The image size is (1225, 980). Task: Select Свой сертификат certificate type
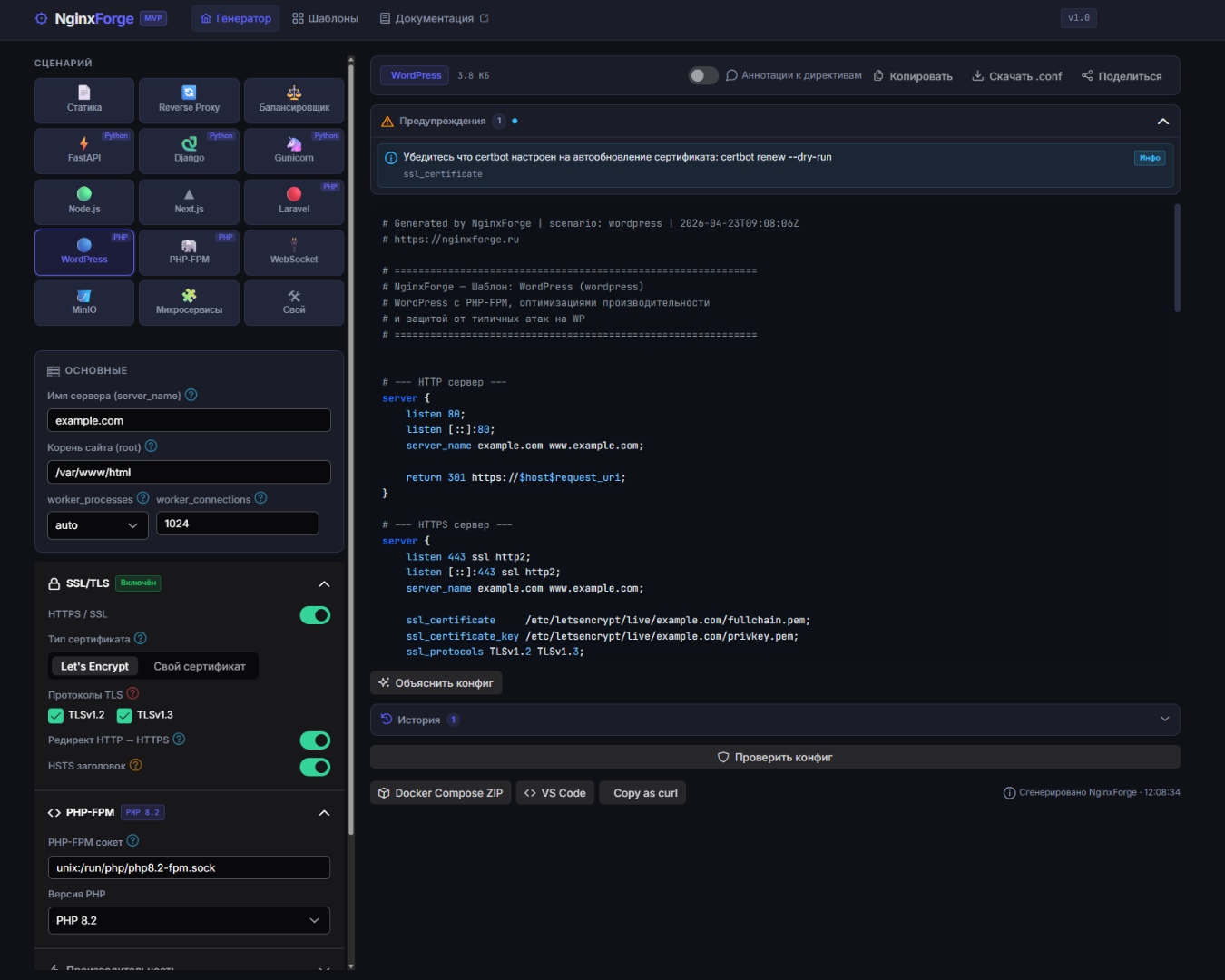pos(200,666)
